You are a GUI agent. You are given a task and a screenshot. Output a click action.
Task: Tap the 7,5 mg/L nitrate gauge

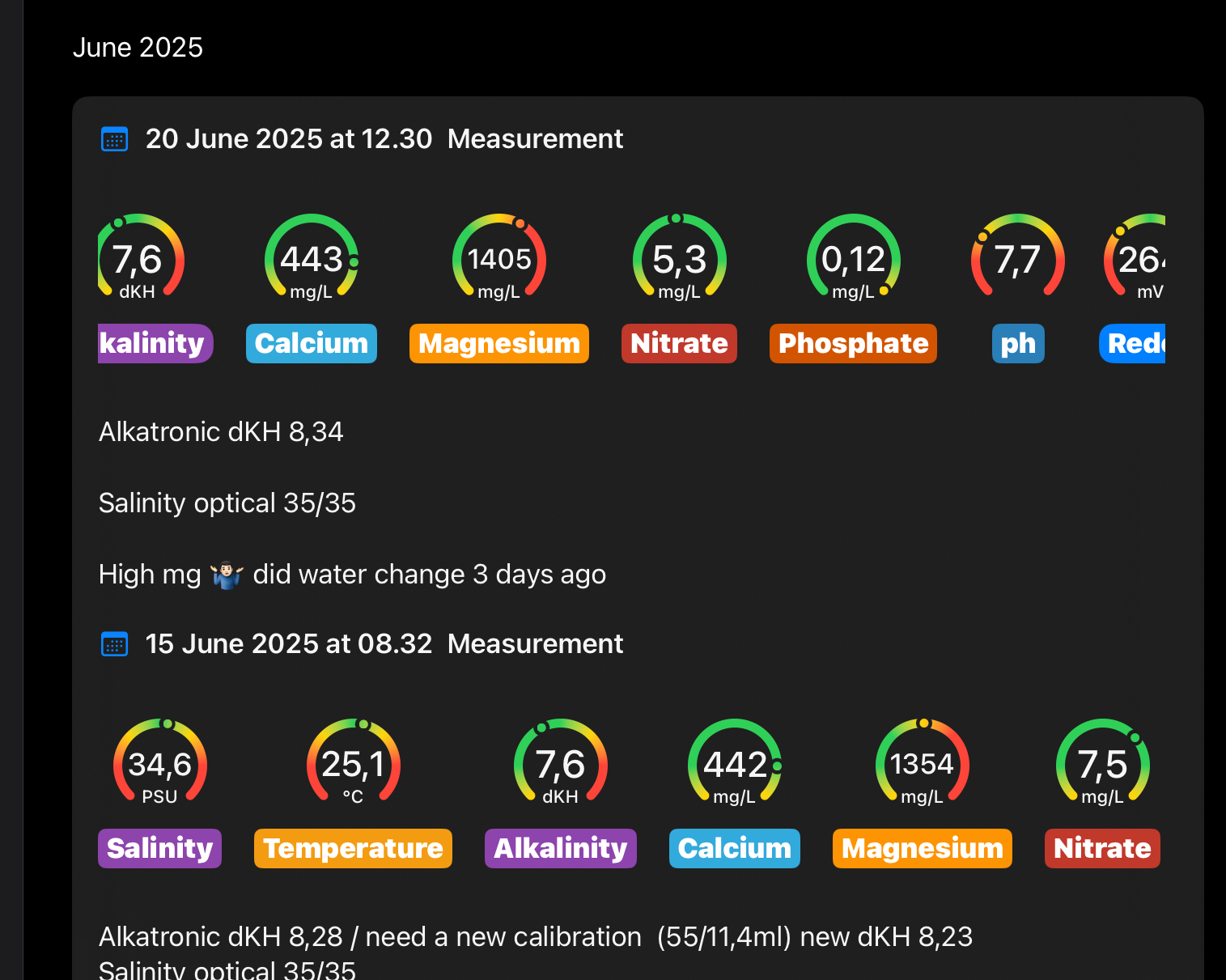coord(1102,765)
